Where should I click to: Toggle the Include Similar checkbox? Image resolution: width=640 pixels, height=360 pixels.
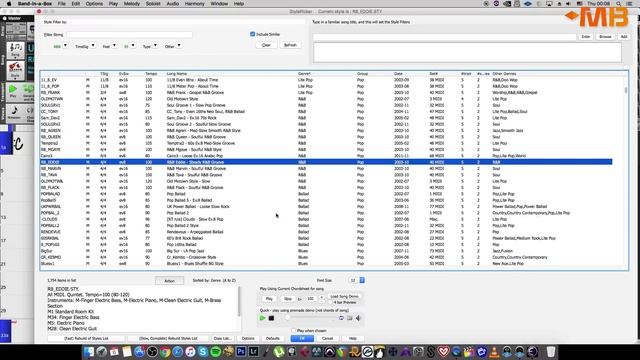252,34
